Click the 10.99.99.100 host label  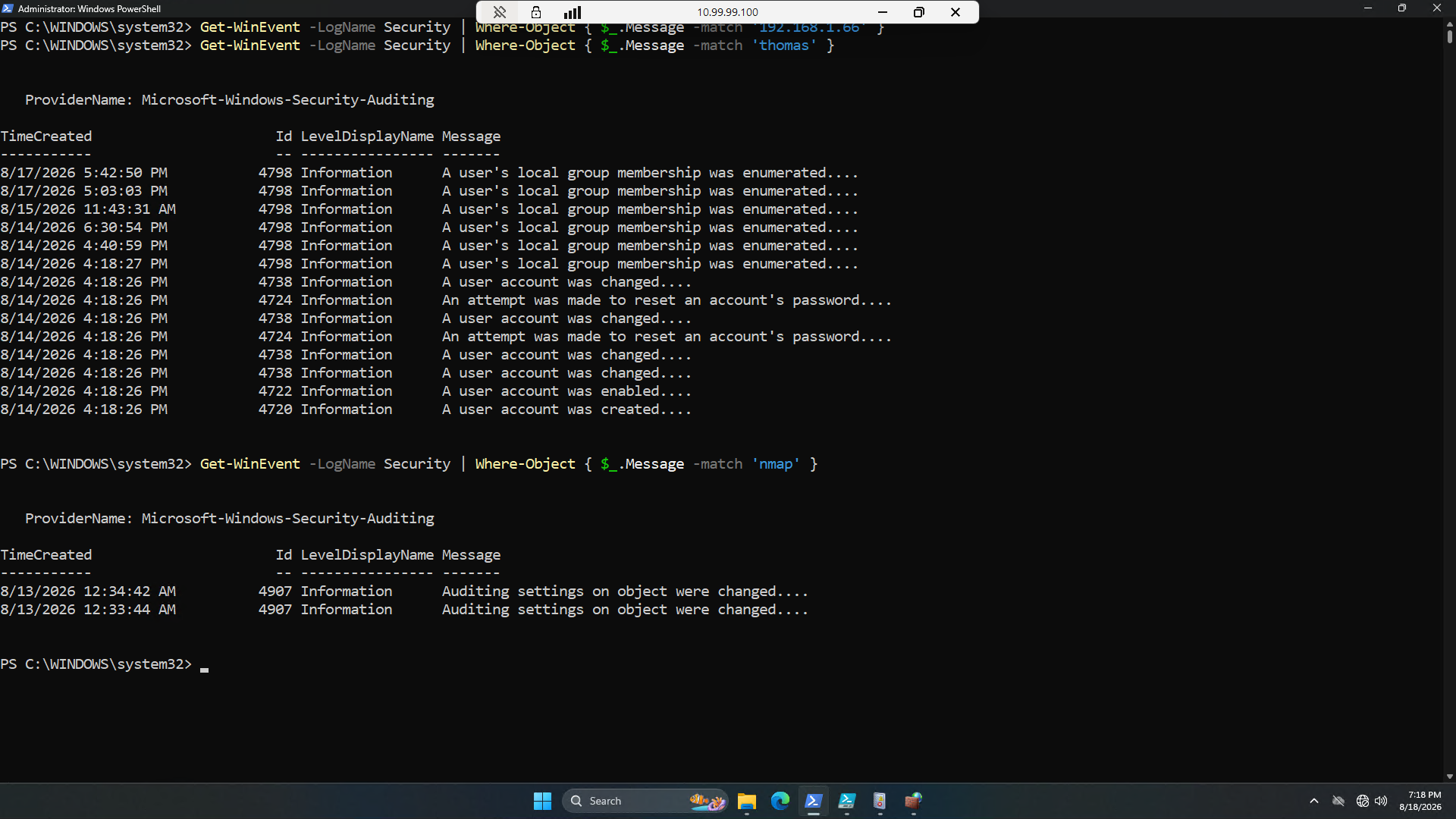727,12
